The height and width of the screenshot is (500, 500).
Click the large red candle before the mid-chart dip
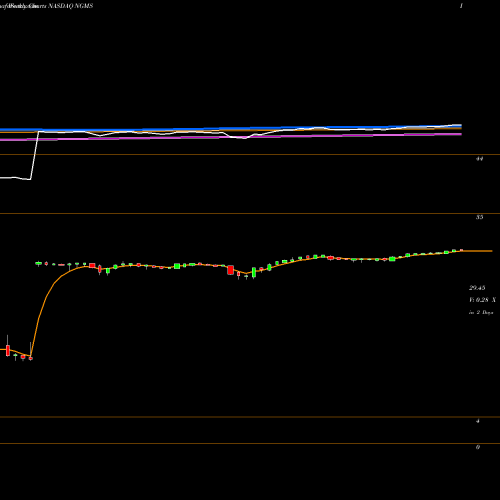(x=230, y=270)
